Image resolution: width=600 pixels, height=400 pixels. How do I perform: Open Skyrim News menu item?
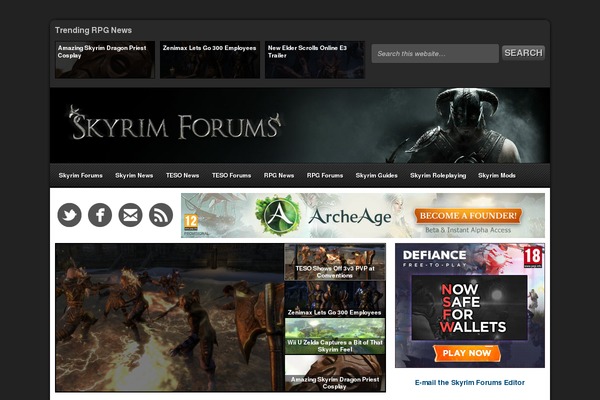(x=134, y=175)
